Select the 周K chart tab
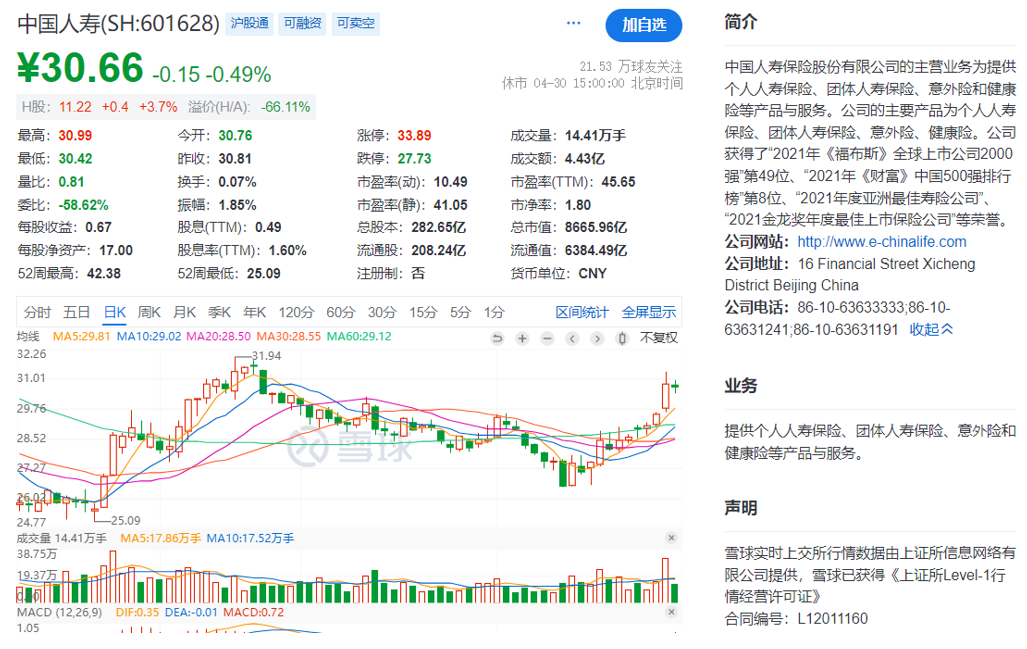This screenshot has height=649, width=1027. tap(149, 312)
